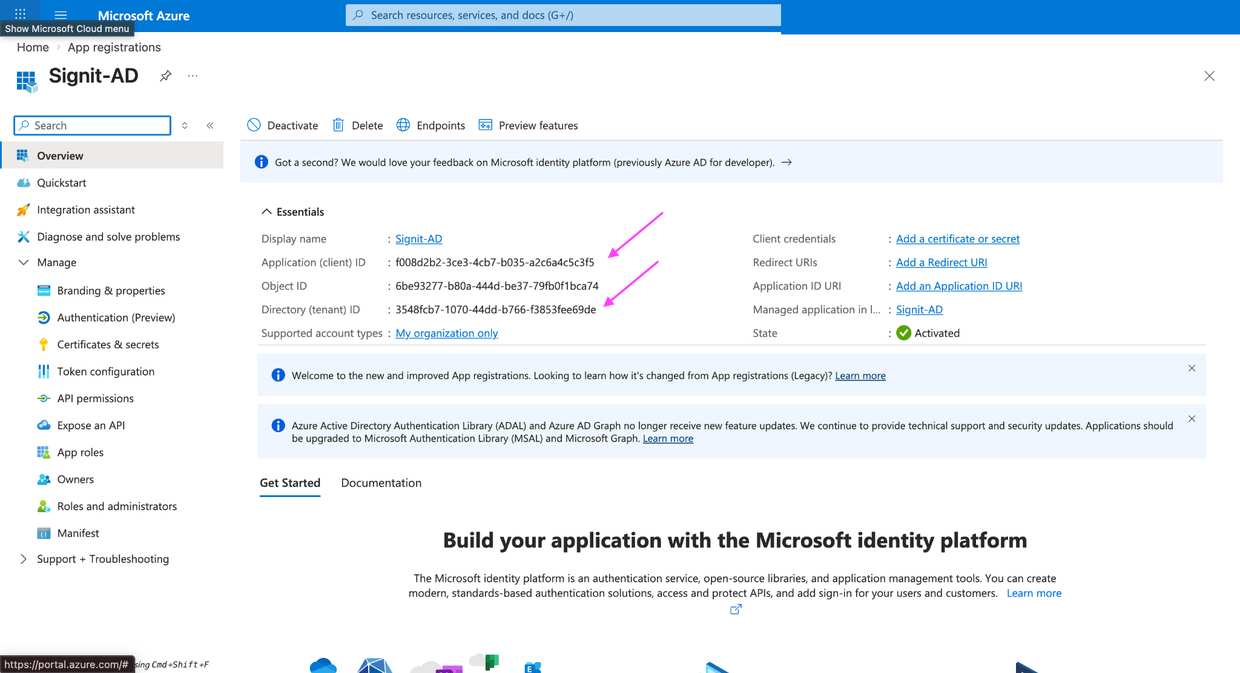
Task: Click the top resources search bar
Action: [563, 15]
